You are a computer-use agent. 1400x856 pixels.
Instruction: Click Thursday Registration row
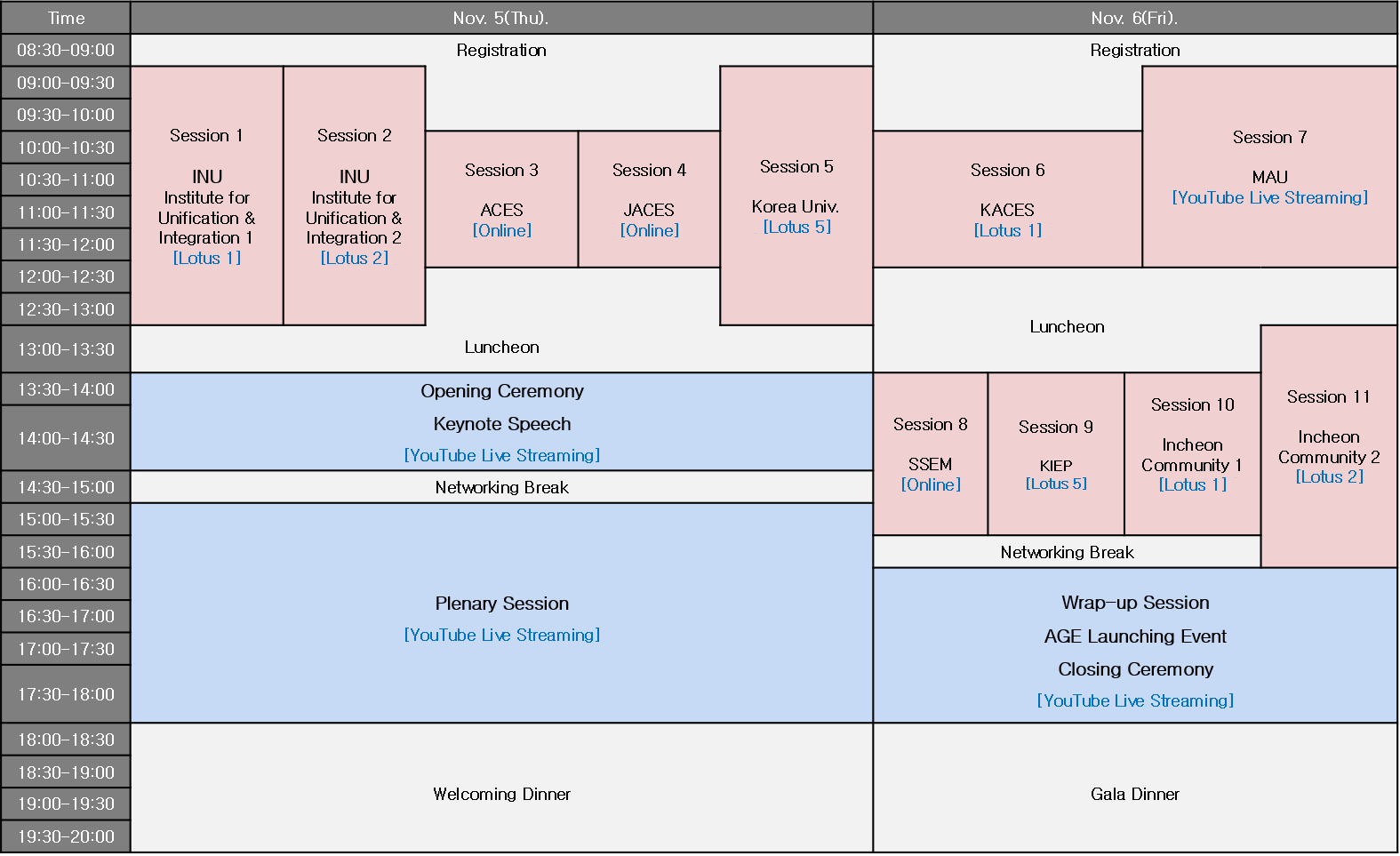tap(501, 50)
